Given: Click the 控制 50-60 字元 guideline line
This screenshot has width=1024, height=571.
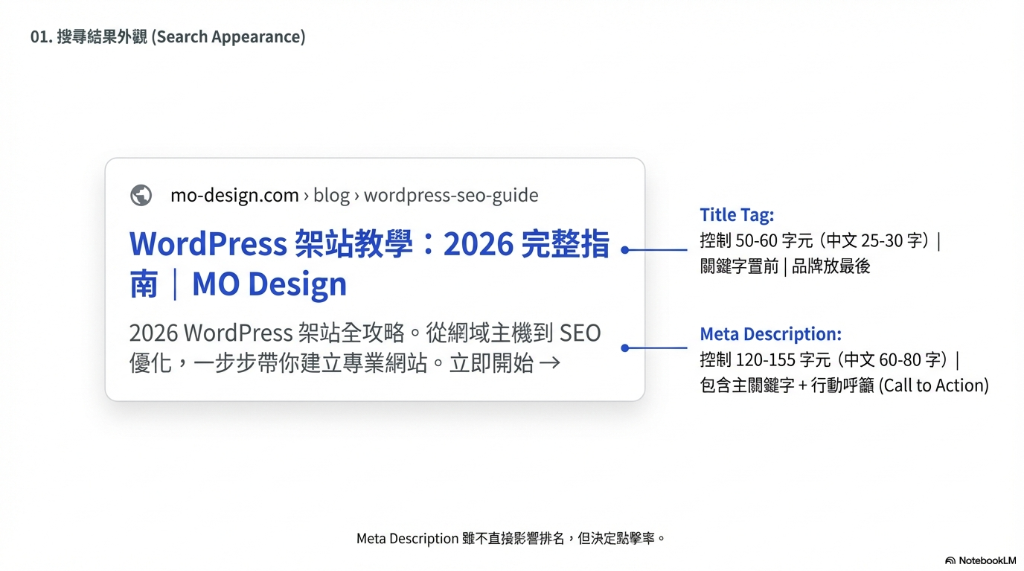Looking at the screenshot, I should click(820, 241).
